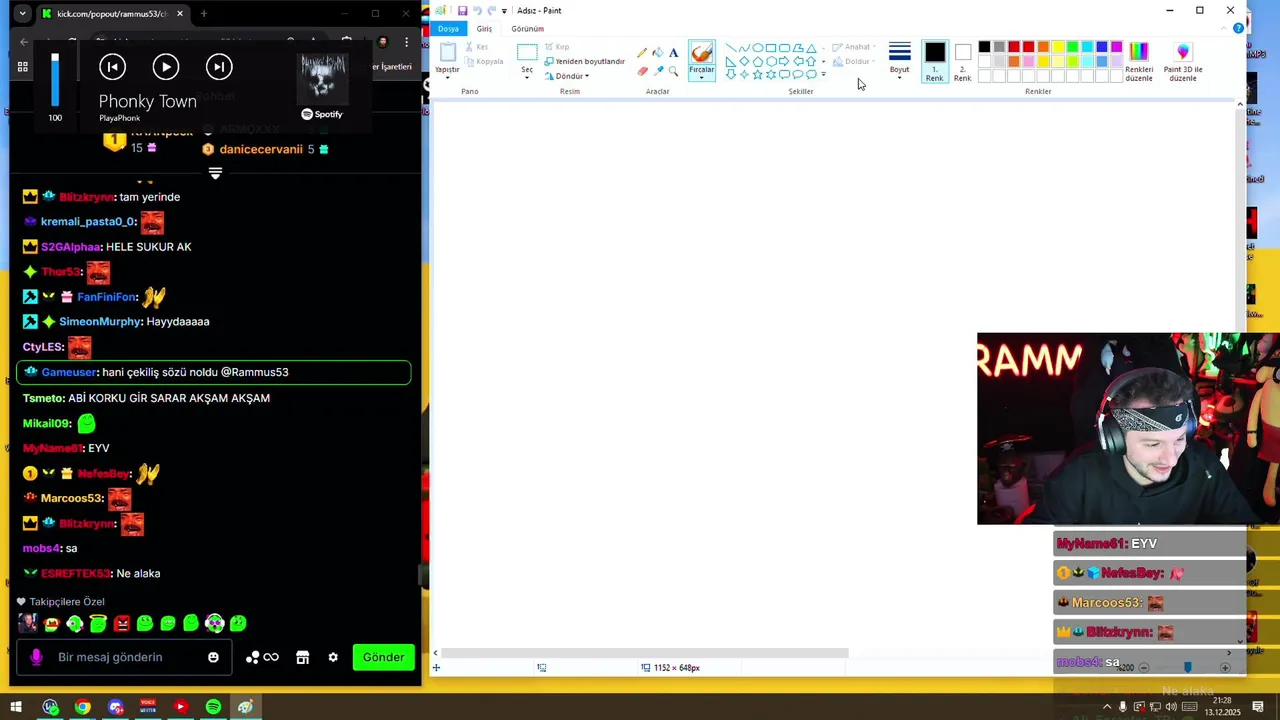1280x720 pixels.
Task: Select the Magnifier tool in Paint
Action: (x=673, y=71)
